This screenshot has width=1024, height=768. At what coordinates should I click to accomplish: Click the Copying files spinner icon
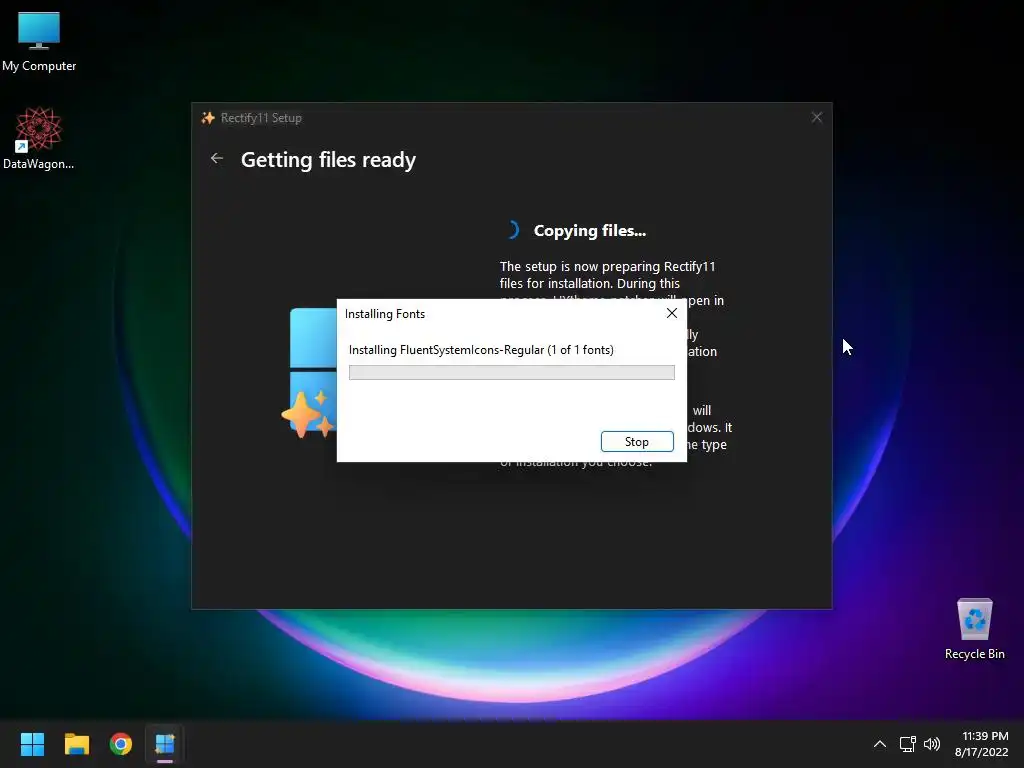tap(513, 230)
